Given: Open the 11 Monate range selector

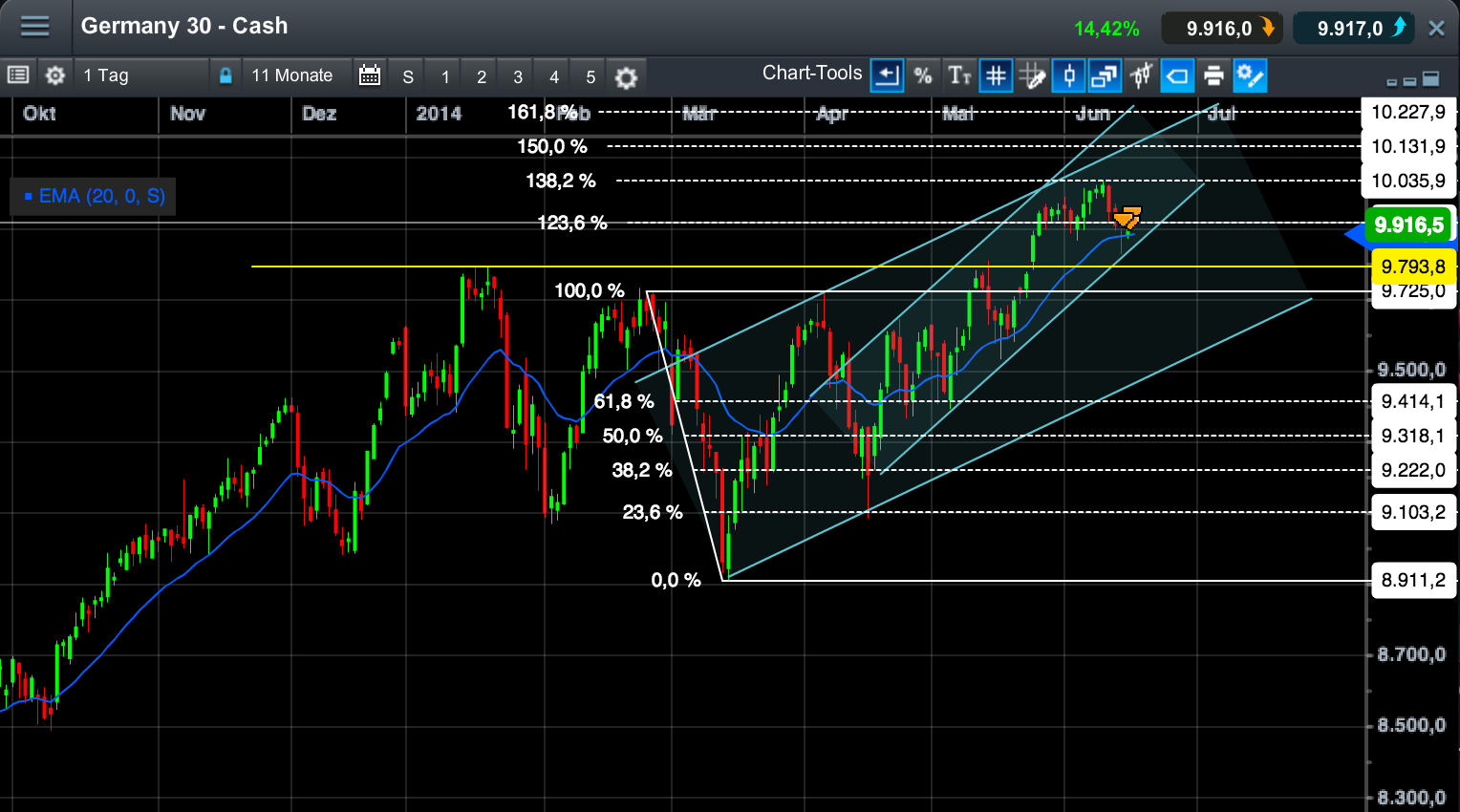Looking at the screenshot, I should (291, 75).
